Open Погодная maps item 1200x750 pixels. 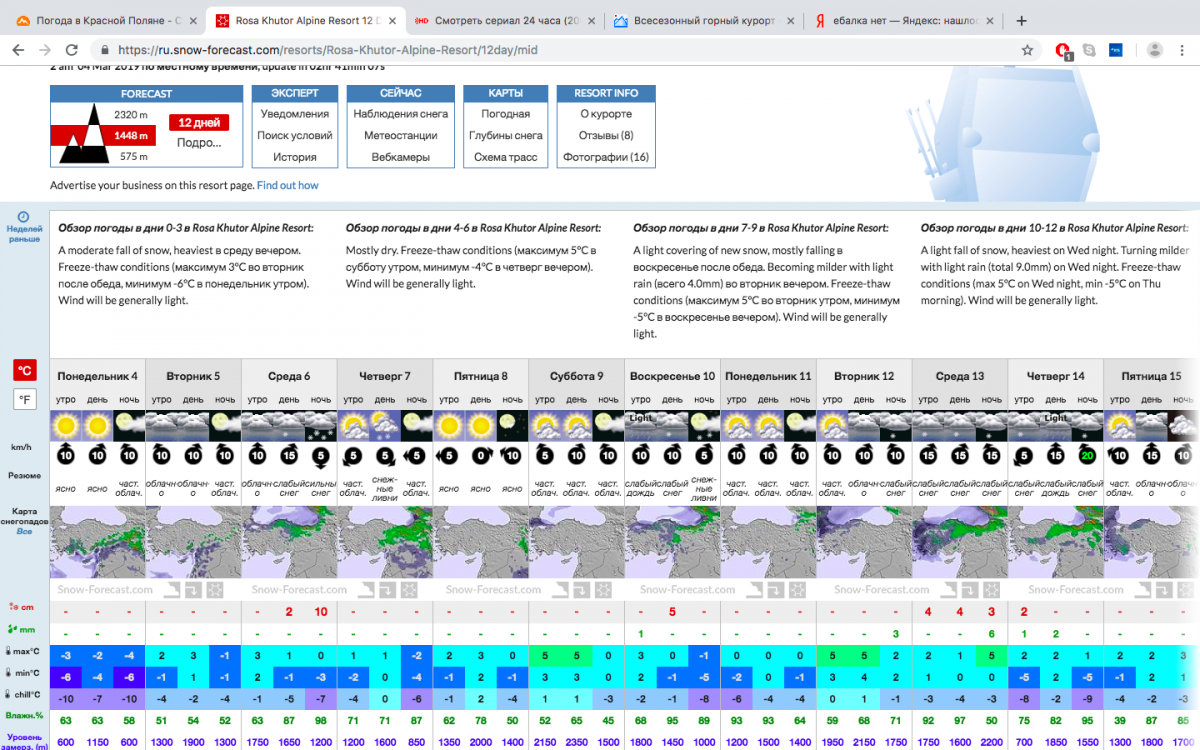point(506,114)
